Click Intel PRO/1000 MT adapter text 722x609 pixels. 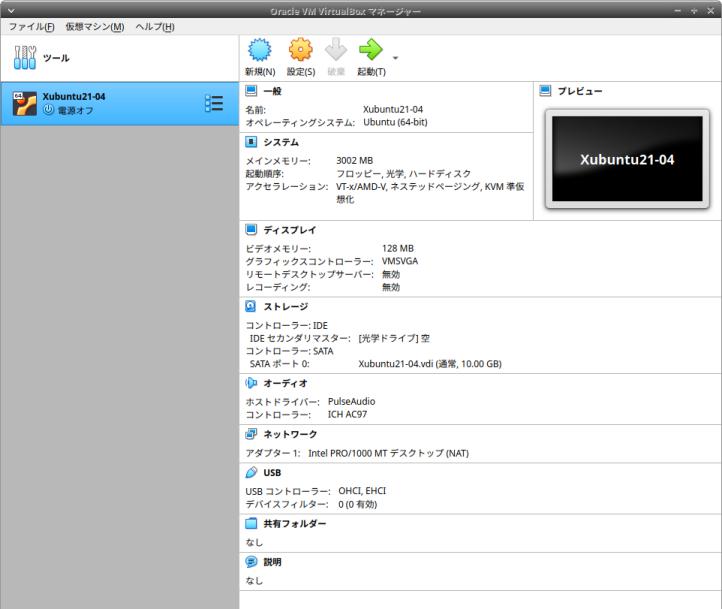(x=389, y=453)
